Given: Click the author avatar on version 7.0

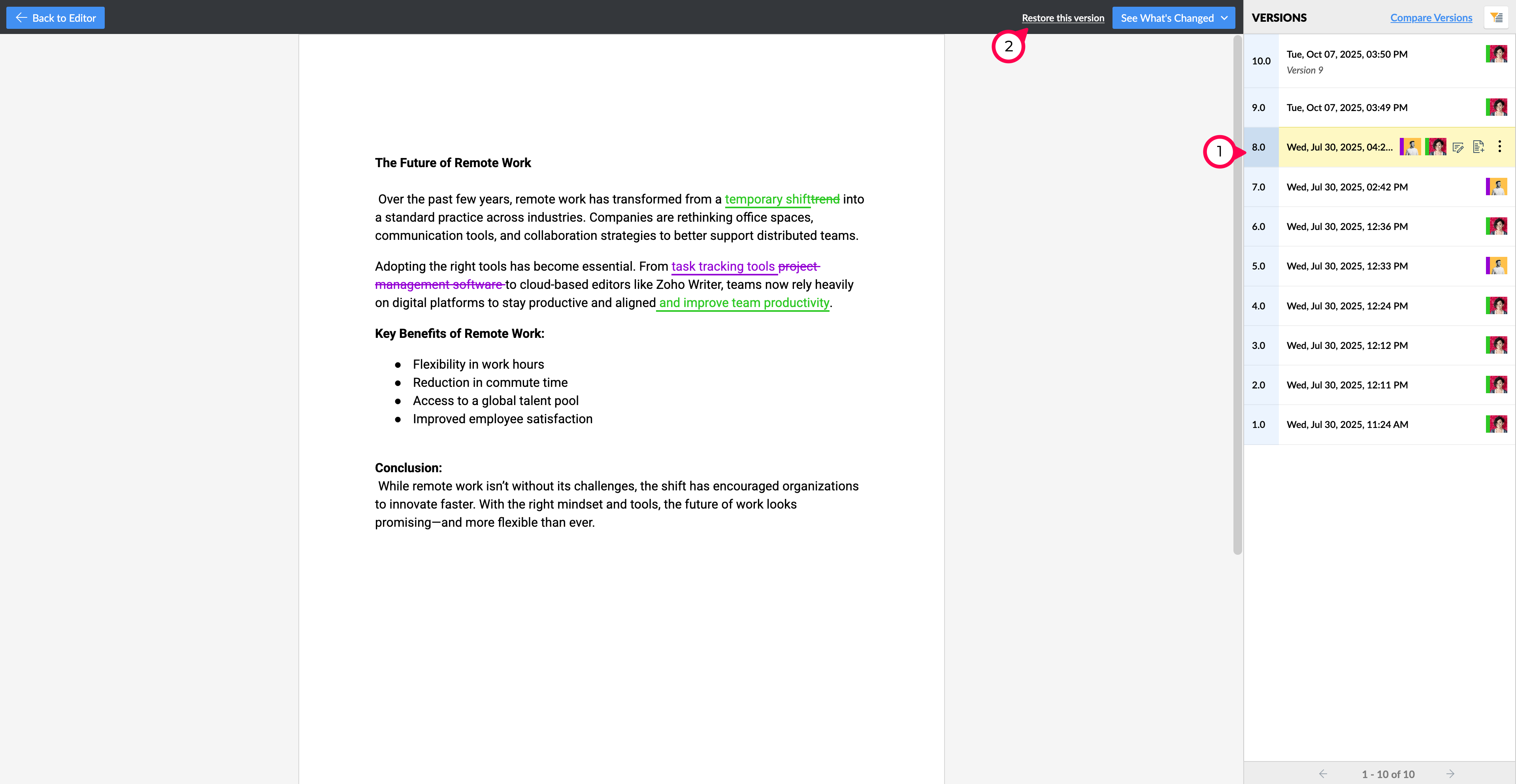Looking at the screenshot, I should pyautogui.click(x=1496, y=187).
